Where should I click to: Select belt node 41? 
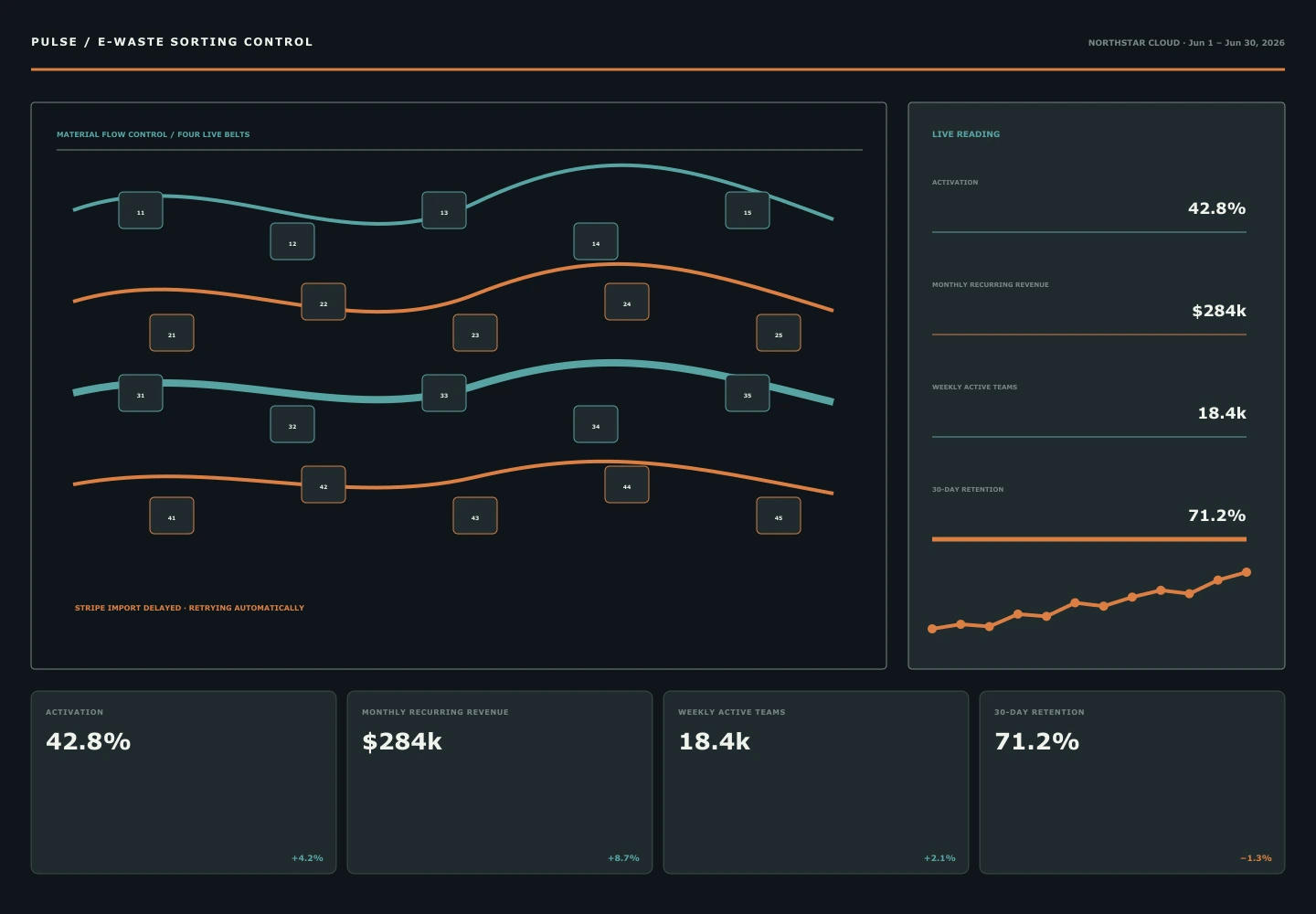click(172, 515)
